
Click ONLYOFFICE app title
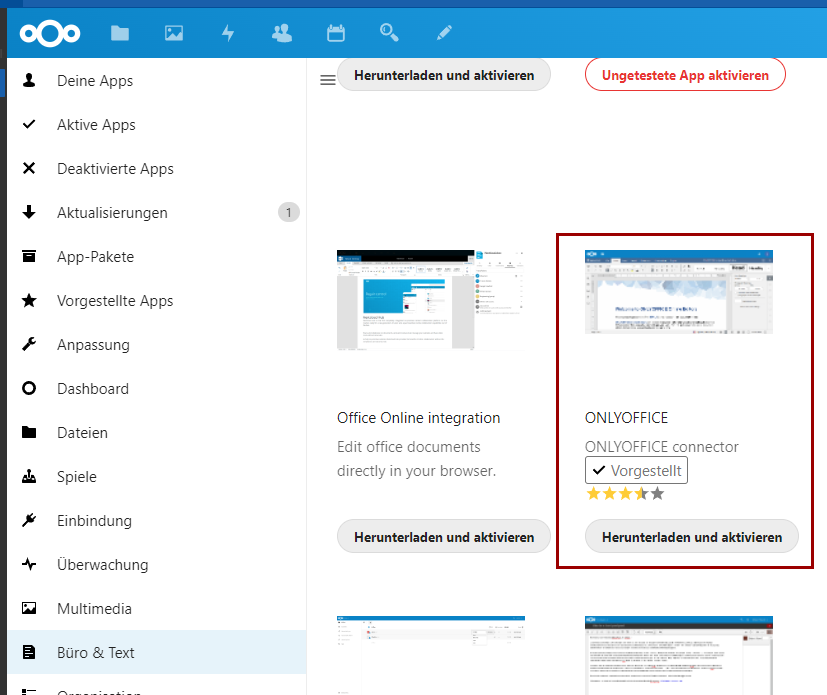(x=627, y=418)
